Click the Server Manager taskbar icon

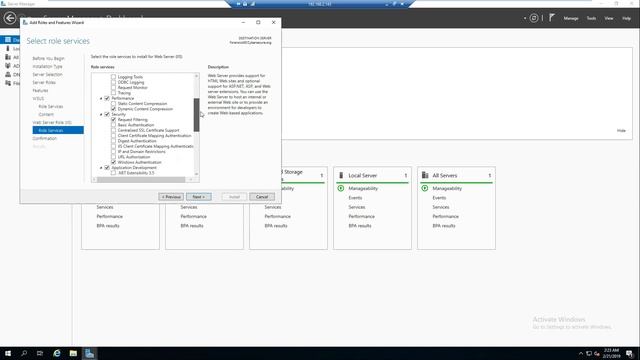(x=89, y=353)
